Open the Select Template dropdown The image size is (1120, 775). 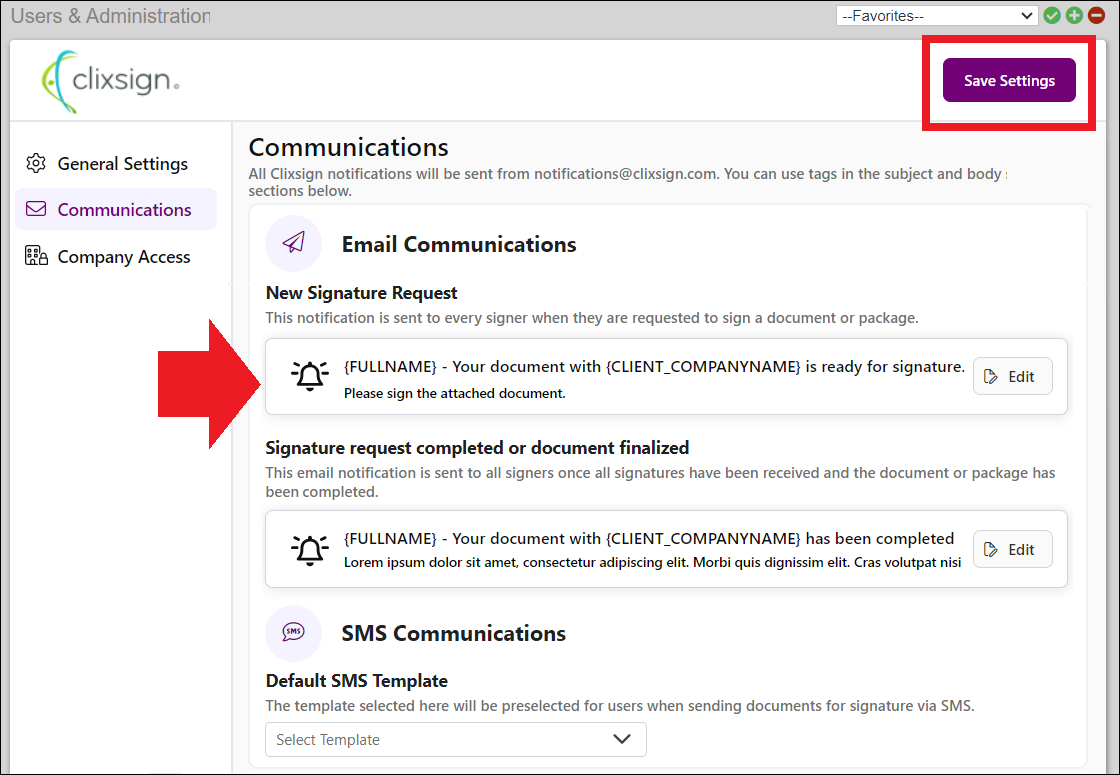(x=455, y=739)
